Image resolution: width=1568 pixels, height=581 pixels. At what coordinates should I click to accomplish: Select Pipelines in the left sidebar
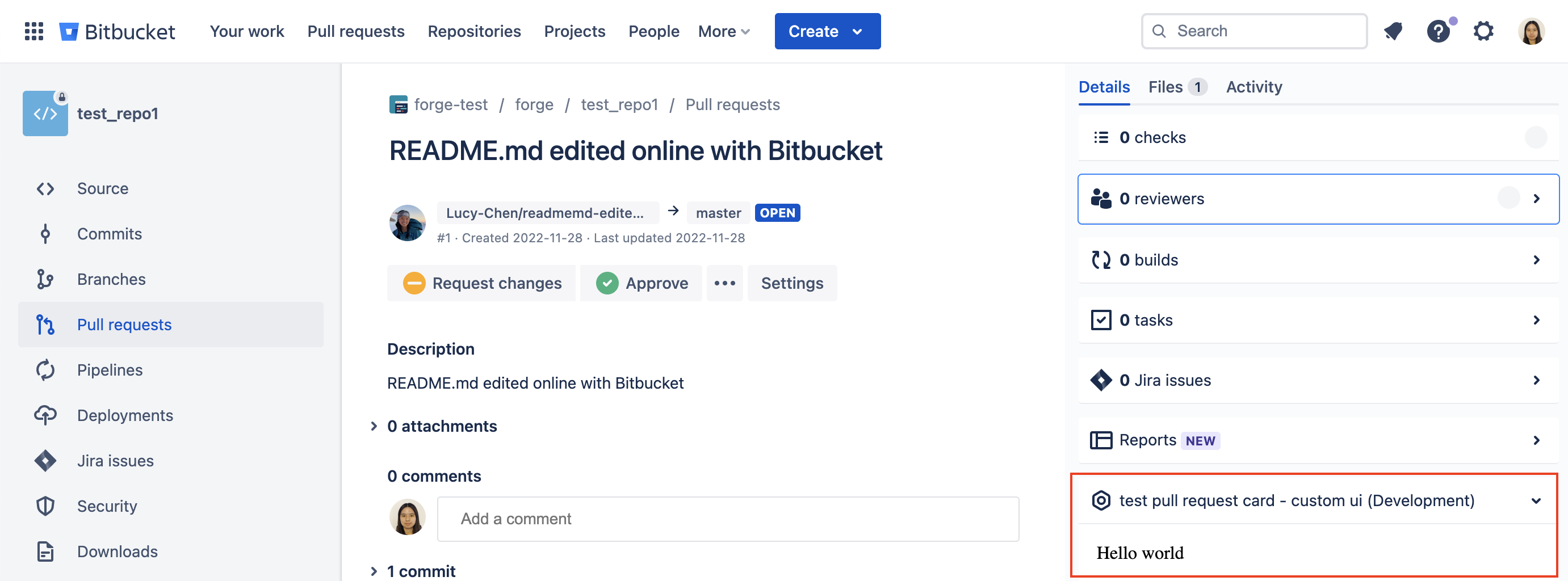pyautogui.click(x=110, y=370)
